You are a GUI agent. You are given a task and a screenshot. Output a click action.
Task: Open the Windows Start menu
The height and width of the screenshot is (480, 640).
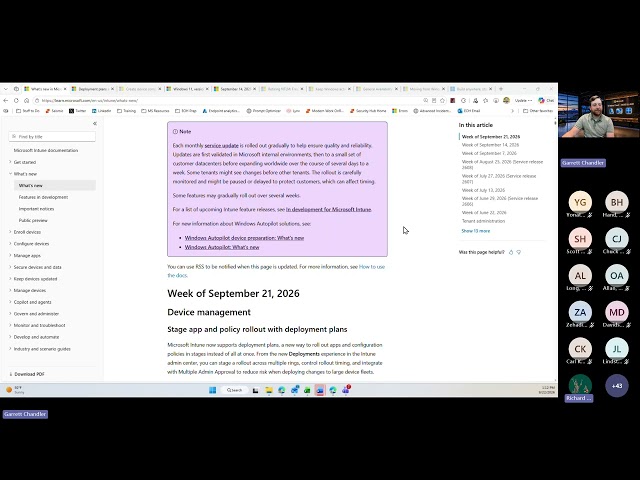click(213, 390)
